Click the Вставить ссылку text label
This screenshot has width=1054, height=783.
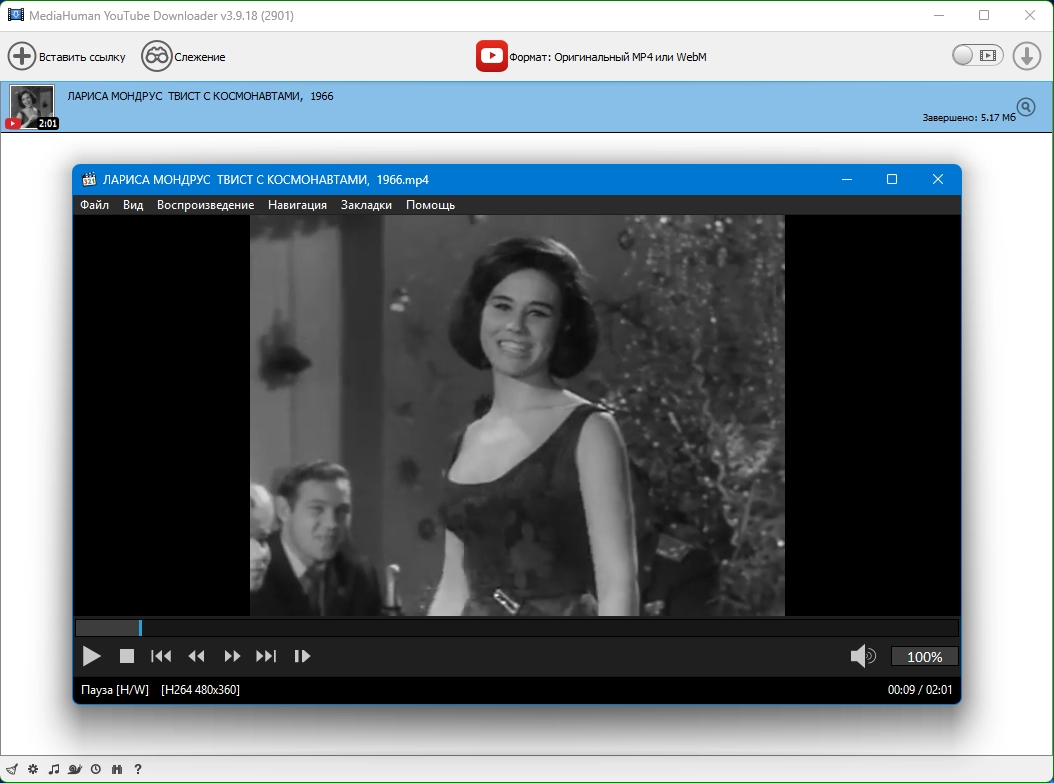click(x=82, y=57)
